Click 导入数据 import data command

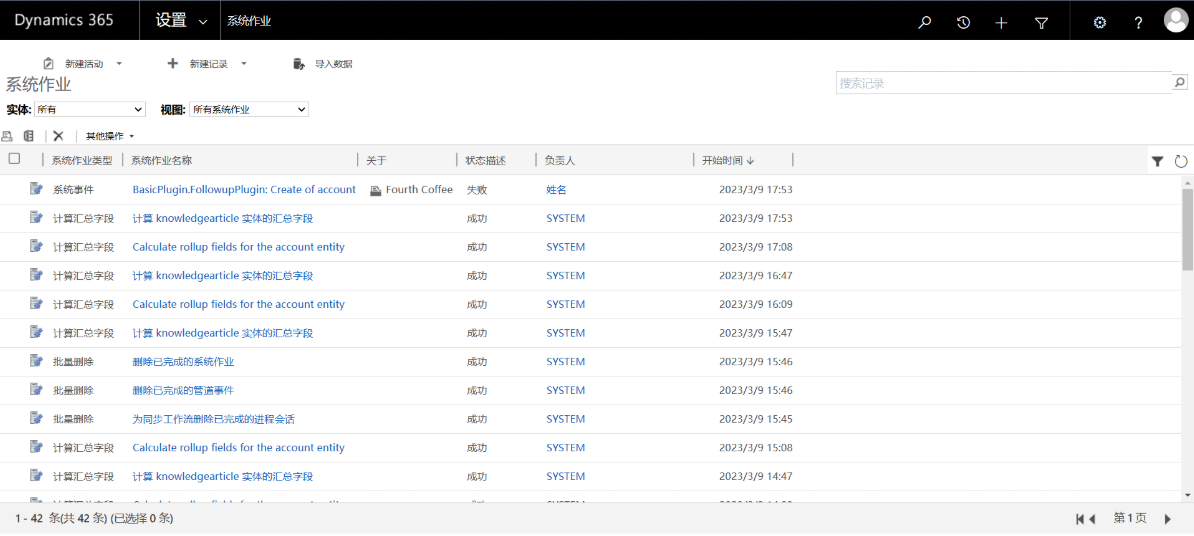[x=324, y=64]
